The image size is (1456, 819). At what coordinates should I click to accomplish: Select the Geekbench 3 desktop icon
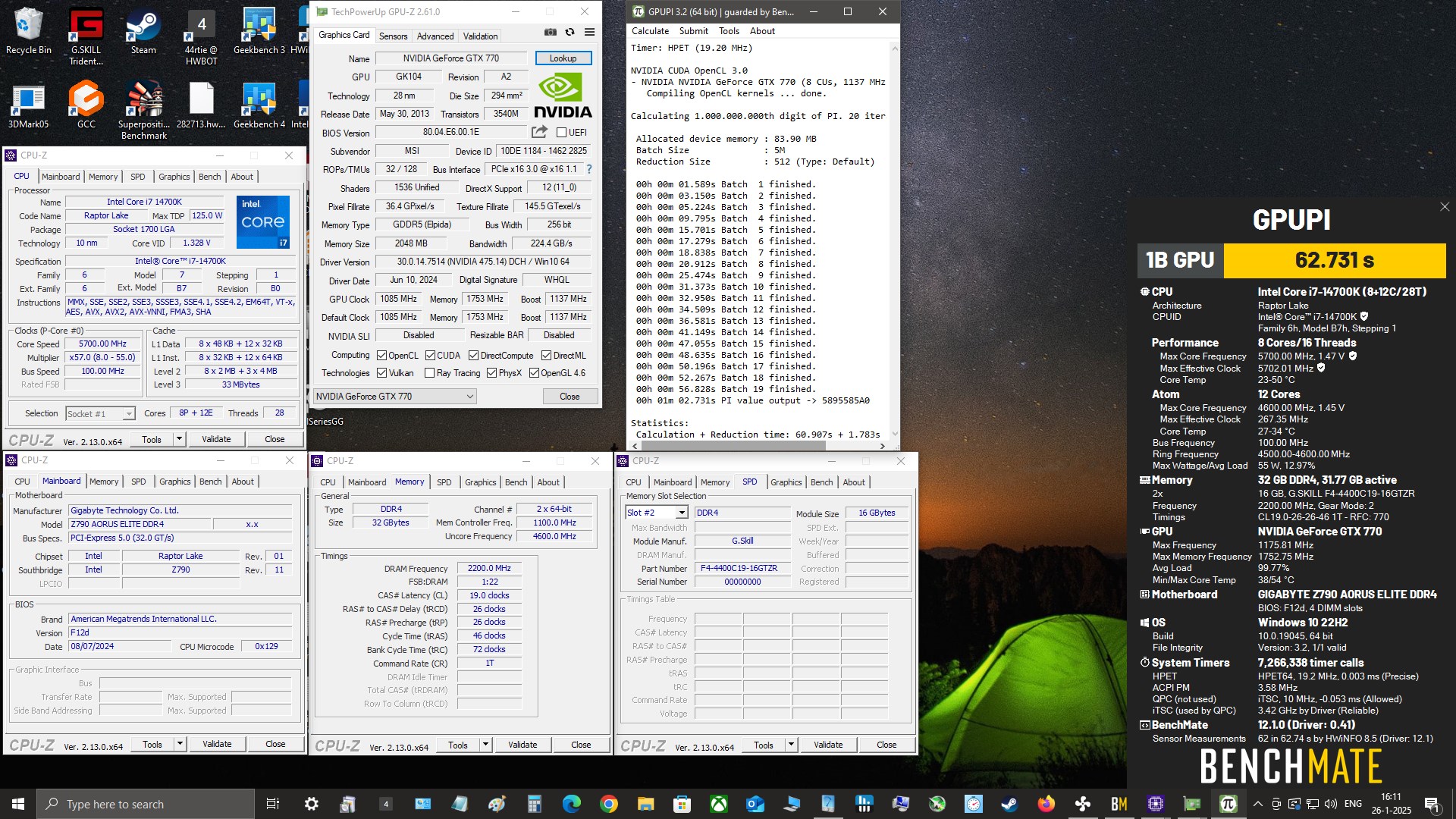(x=259, y=31)
